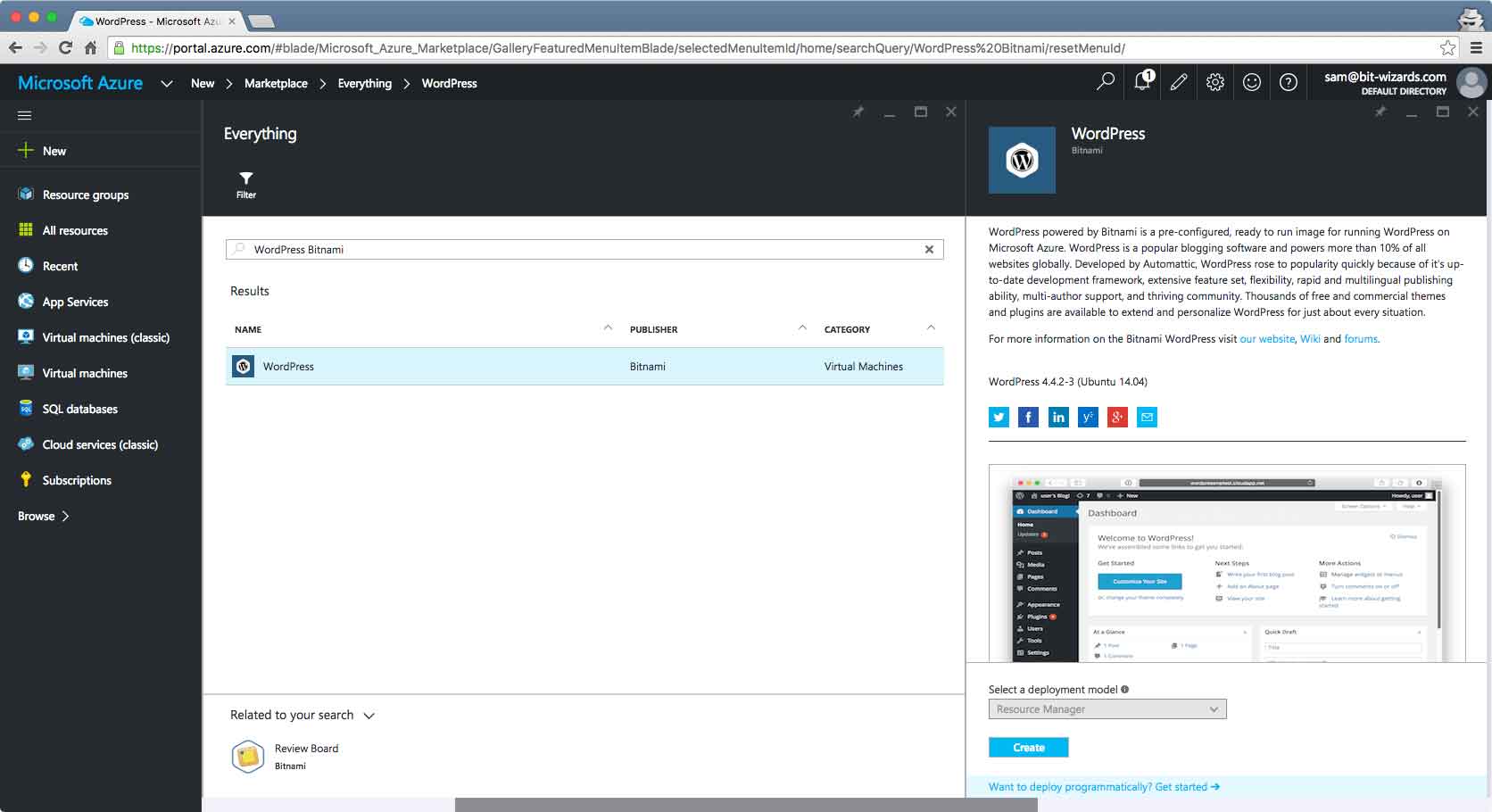Click the WordPress dashboard screenshot thumbnail
The width and height of the screenshot is (1492, 812).
tap(1227, 563)
